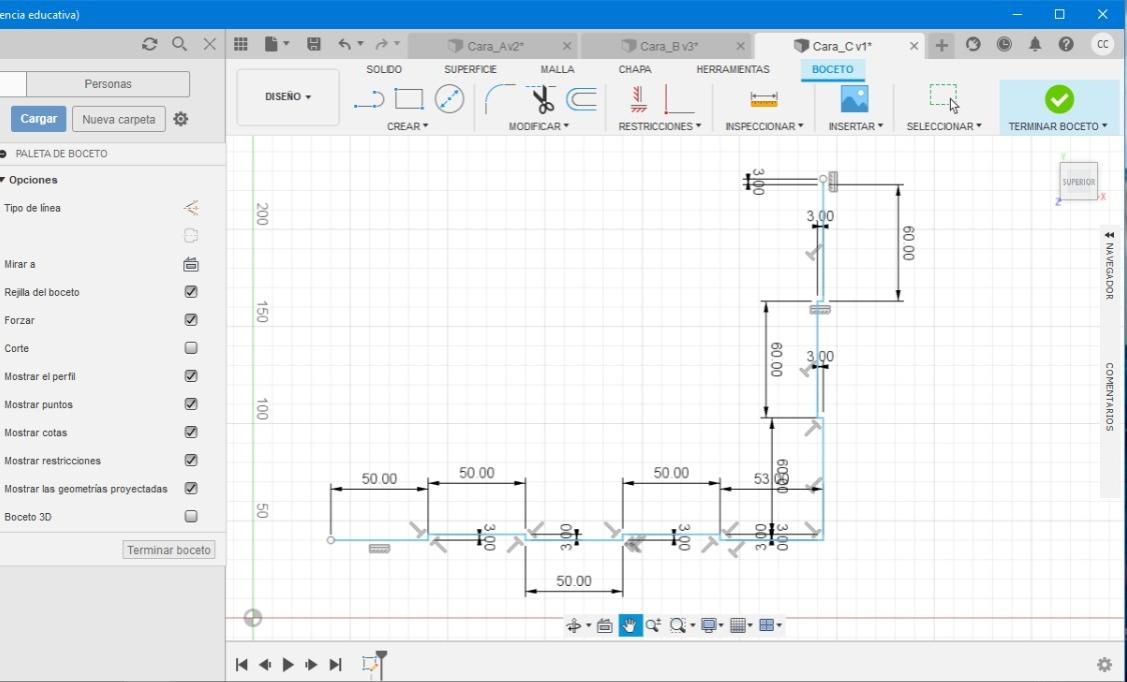
Task: Open notifications bell
Action: click(1034, 45)
